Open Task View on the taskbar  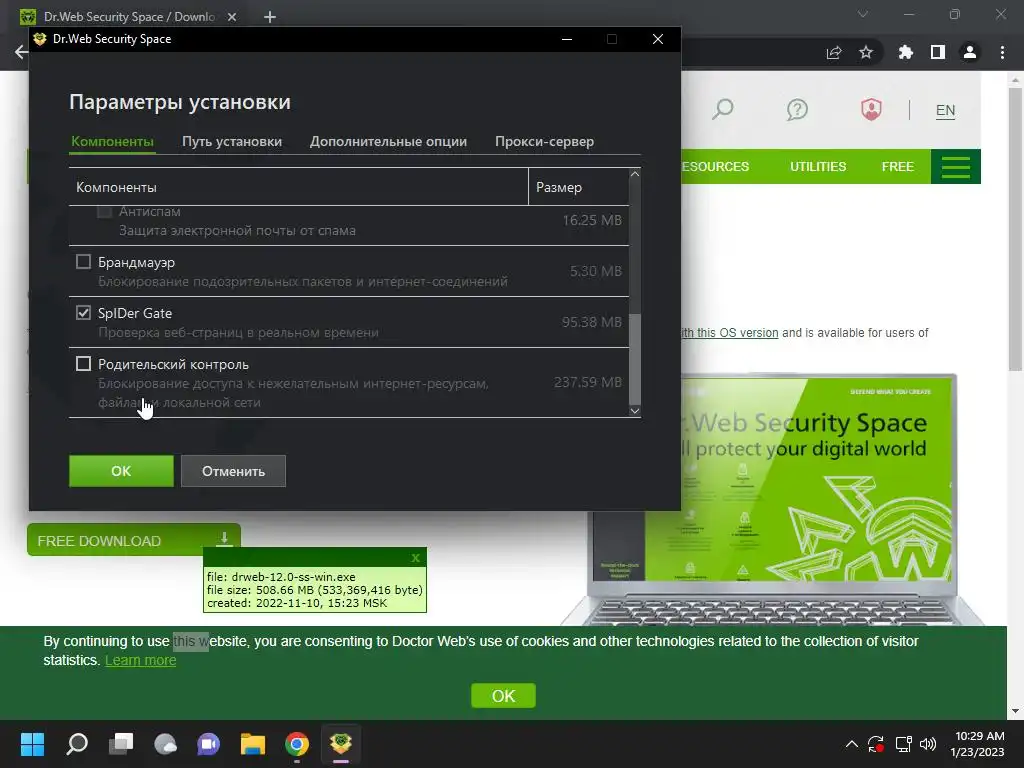pyautogui.click(x=121, y=744)
